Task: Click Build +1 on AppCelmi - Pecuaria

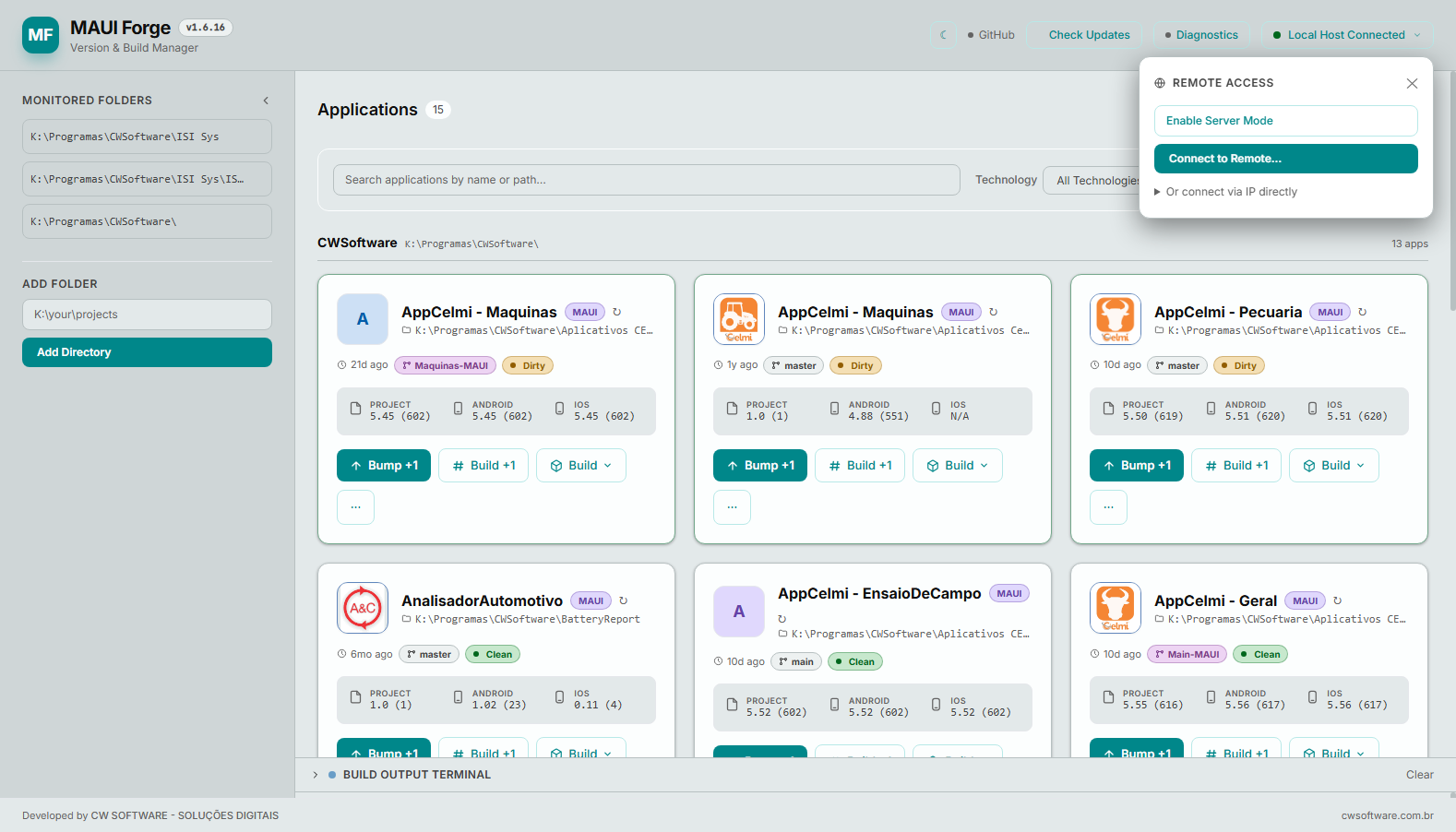Action: (1236, 466)
